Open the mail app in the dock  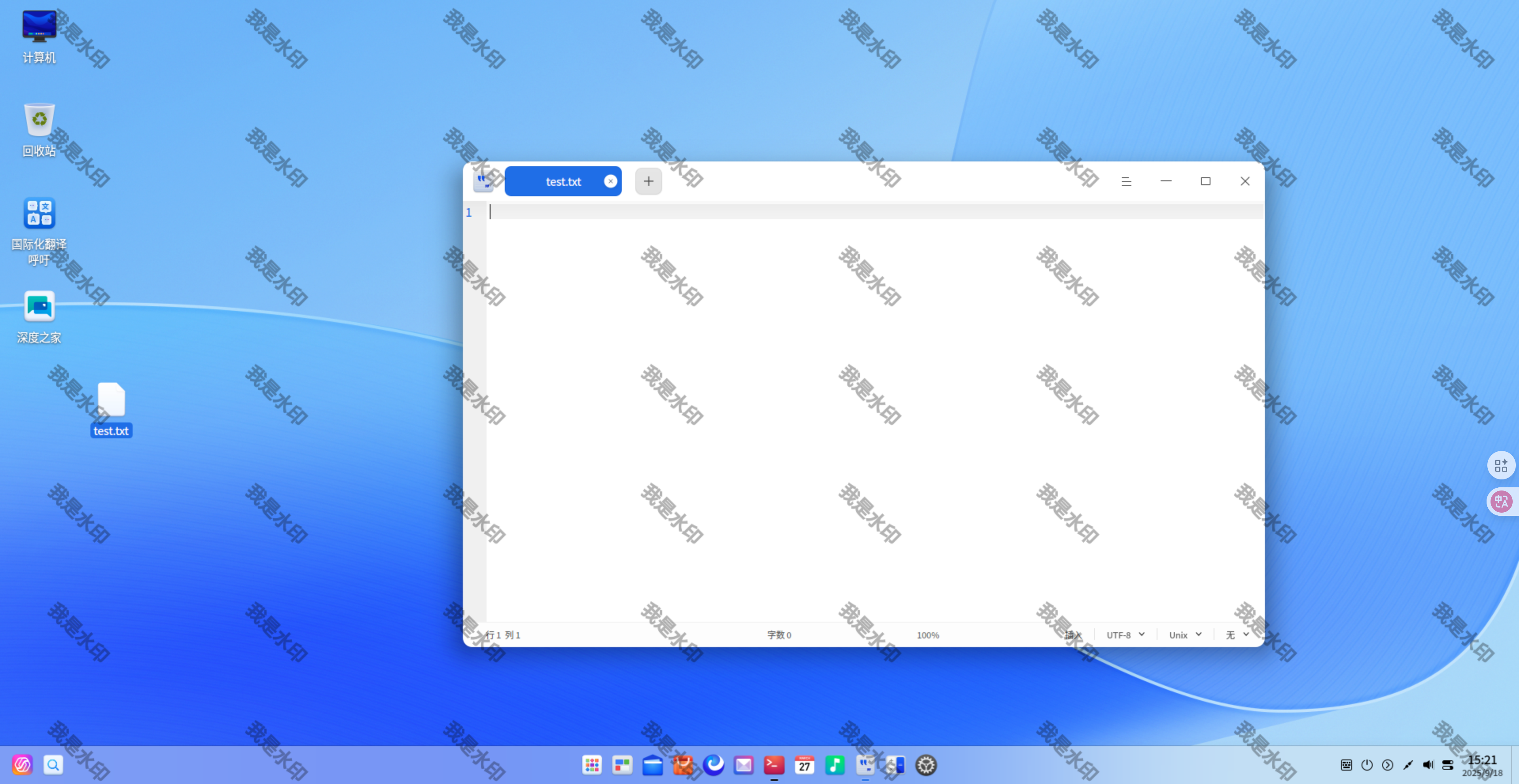(x=744, y=765)
